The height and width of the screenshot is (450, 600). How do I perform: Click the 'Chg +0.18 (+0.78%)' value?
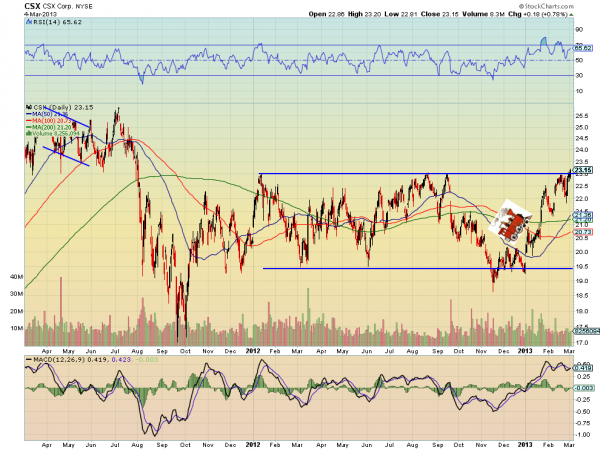point(537,14)
